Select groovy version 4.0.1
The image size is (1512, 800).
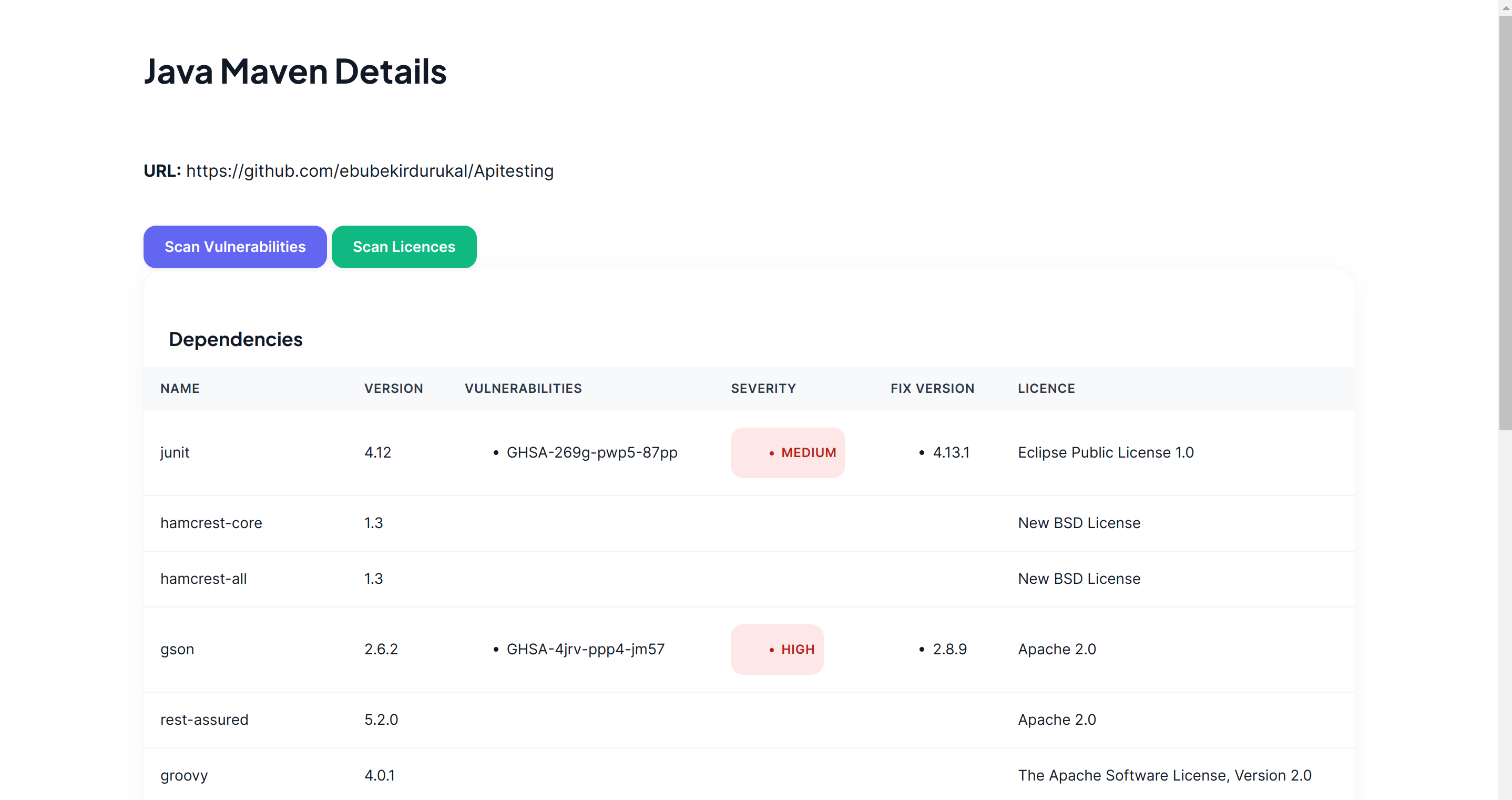(379, 775)
